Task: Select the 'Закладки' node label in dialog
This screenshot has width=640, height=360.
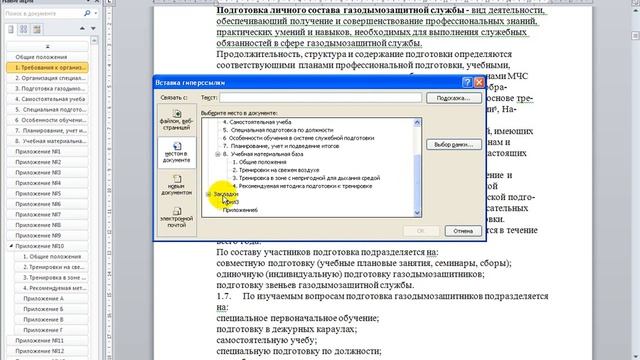Action: (226, 194)
